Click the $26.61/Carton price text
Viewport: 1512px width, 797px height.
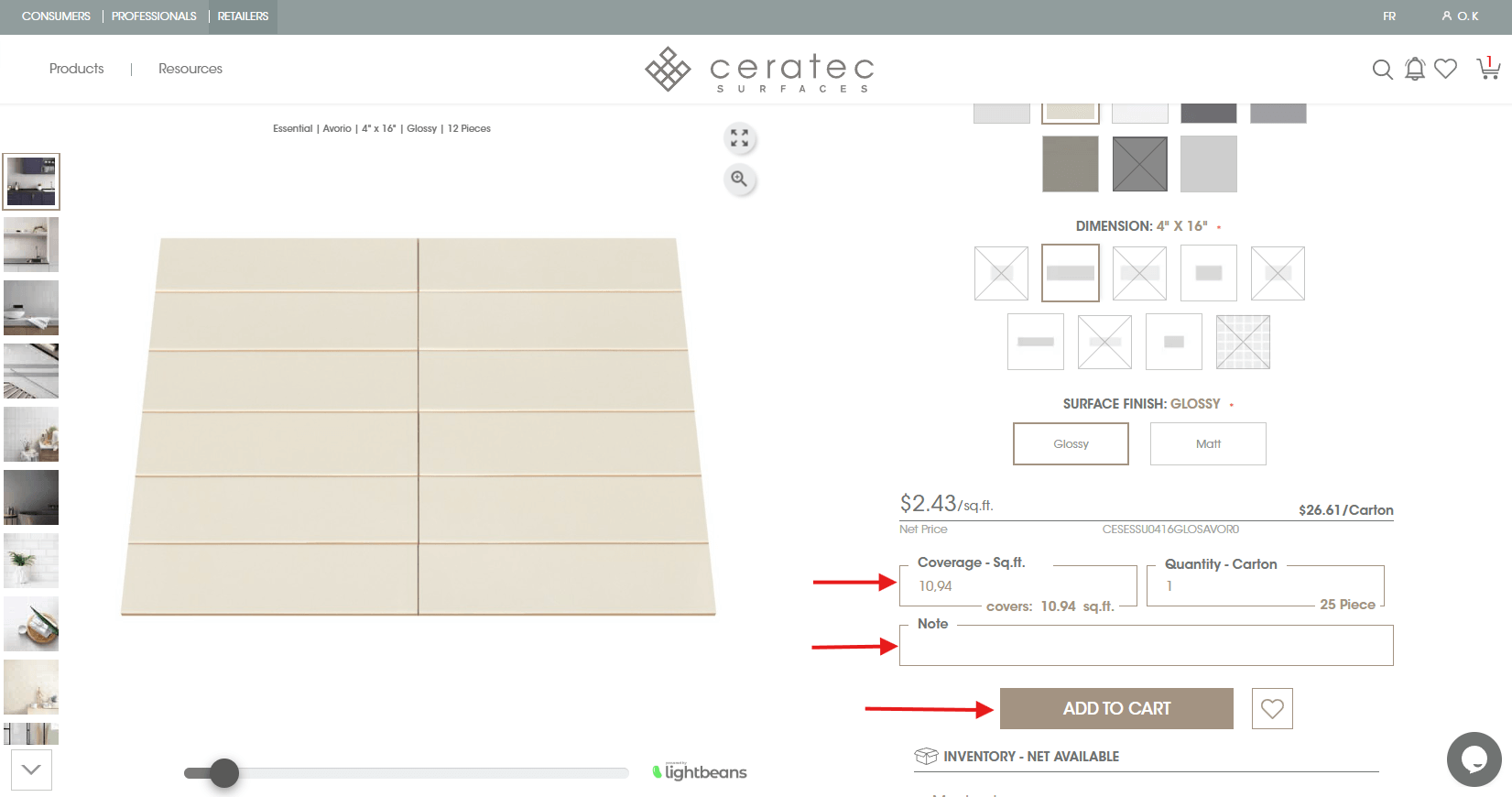click(1345, 510)
